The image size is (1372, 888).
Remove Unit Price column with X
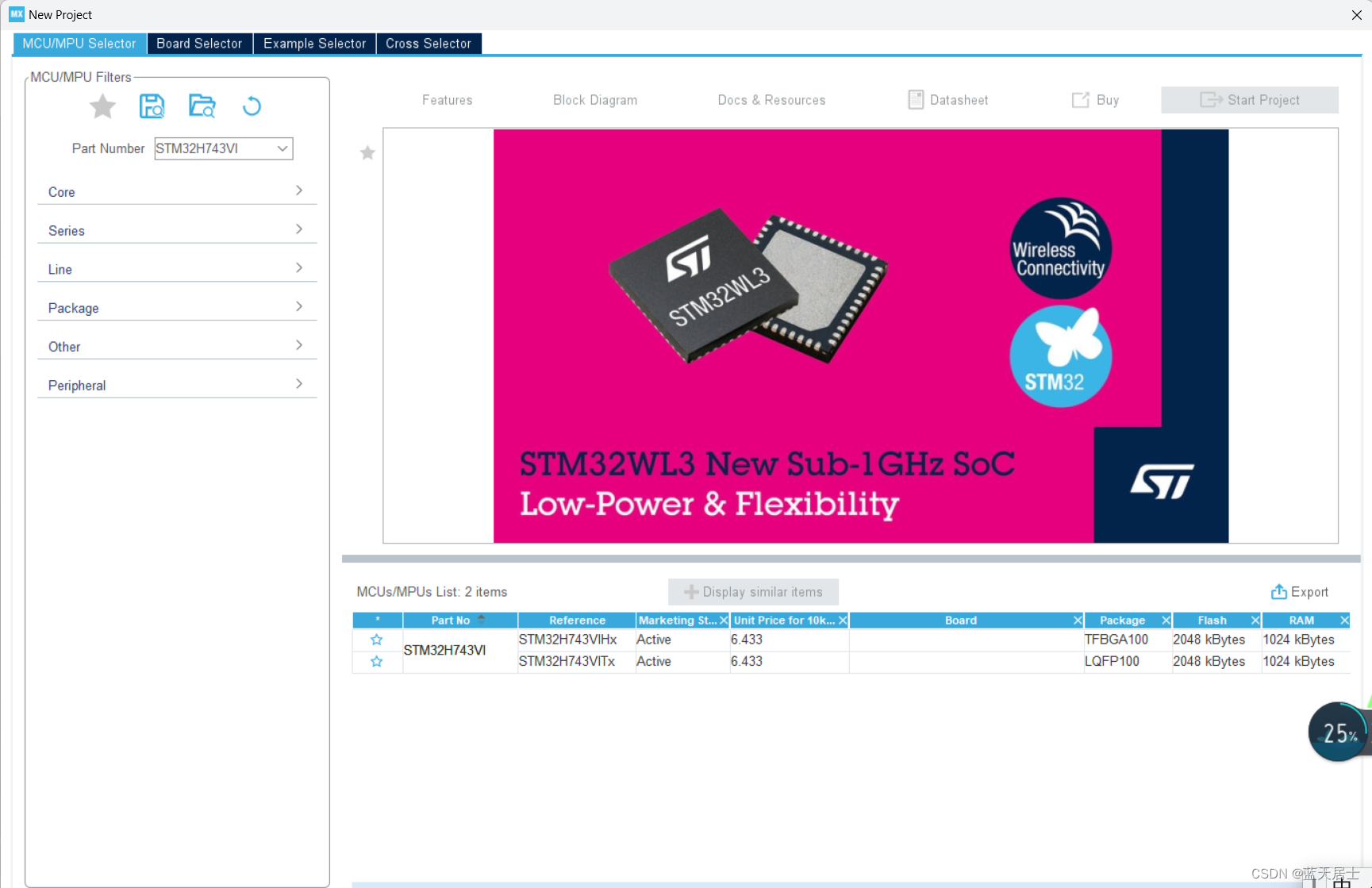pos(843,621)
